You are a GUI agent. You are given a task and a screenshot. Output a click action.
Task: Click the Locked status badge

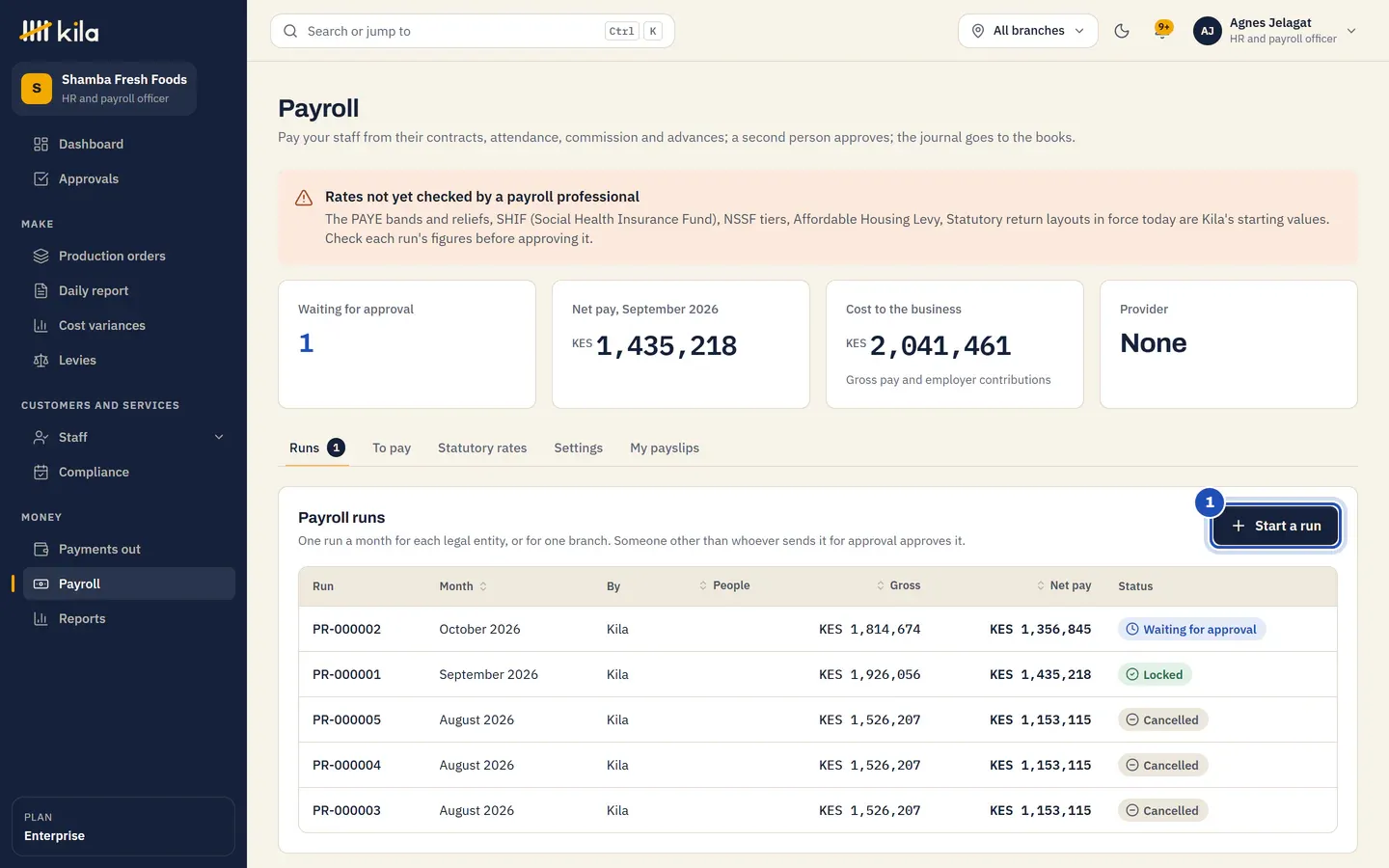click(x=1156, y=674)
